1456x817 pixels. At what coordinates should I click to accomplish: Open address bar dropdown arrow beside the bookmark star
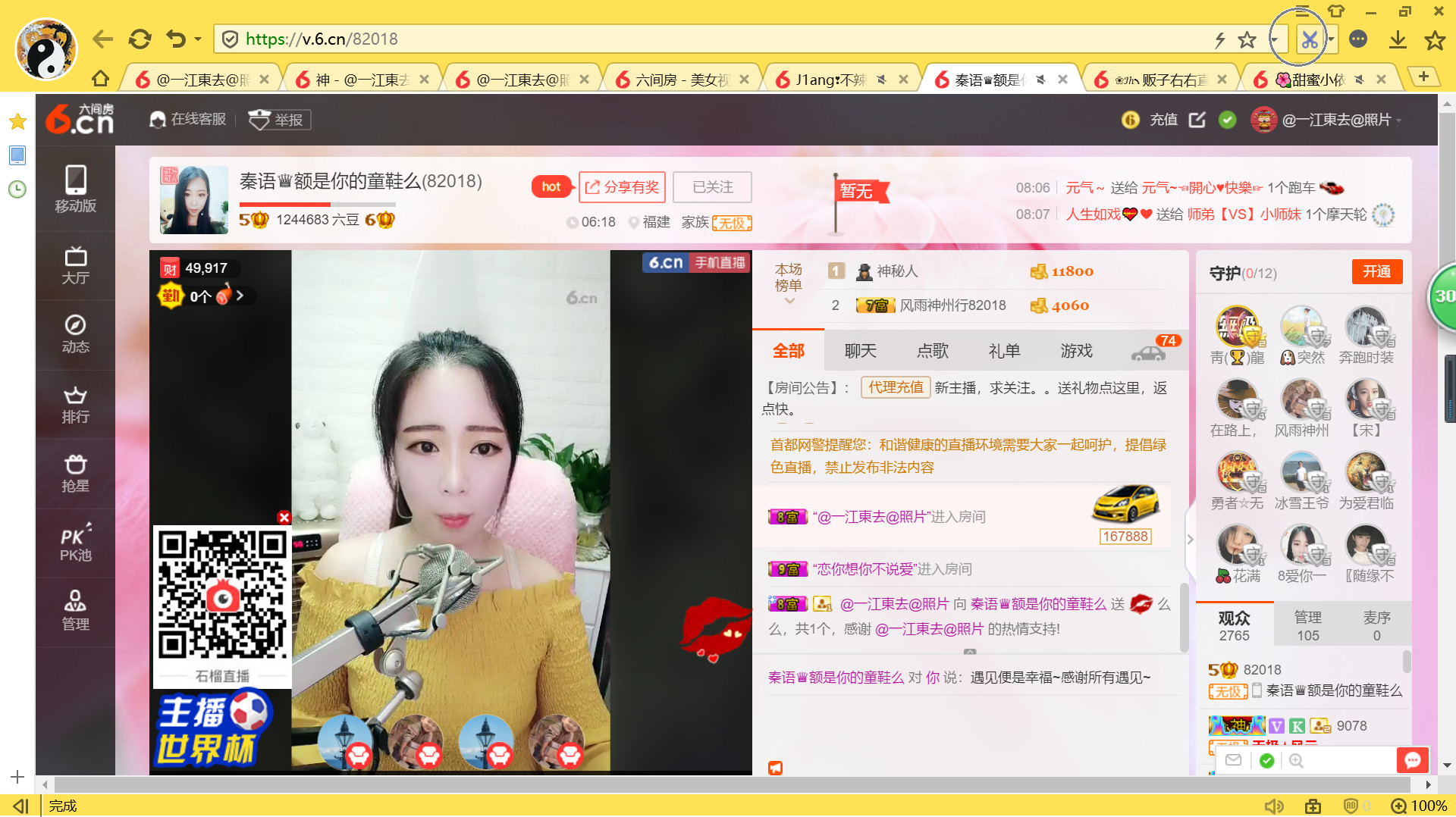pyautogui.click(x=1274, y=39)
